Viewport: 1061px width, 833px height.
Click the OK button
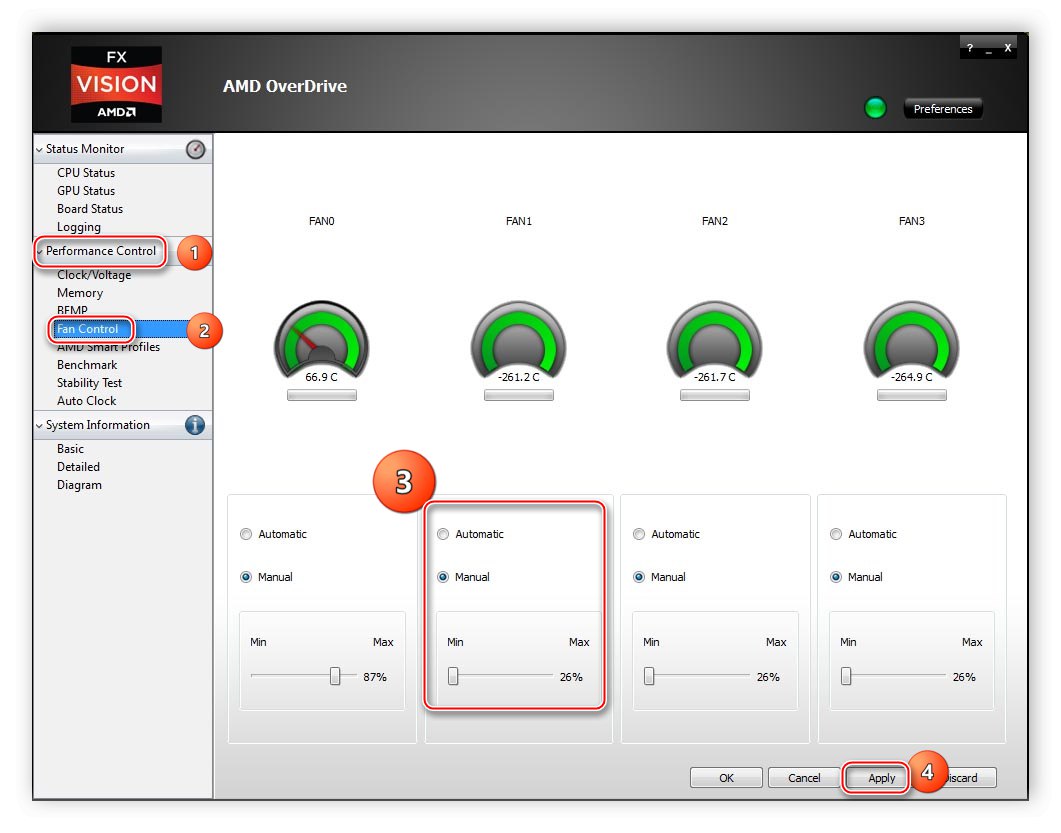tap(726, 778)
